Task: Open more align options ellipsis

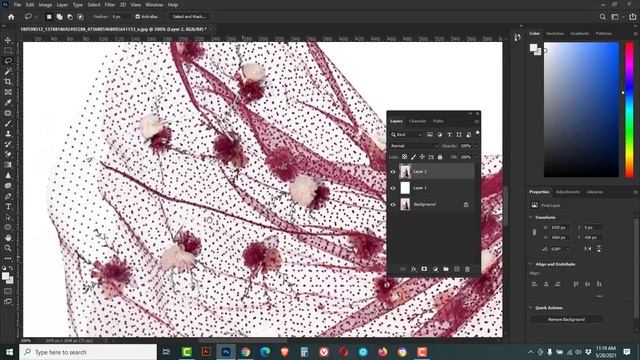Action: [x=600, y=296]
